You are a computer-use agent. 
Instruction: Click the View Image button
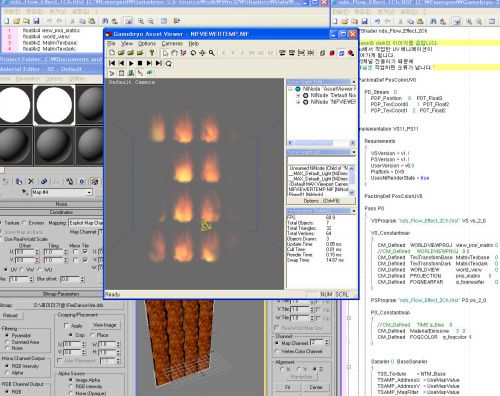pyautogui.click(x=105, y=325)
